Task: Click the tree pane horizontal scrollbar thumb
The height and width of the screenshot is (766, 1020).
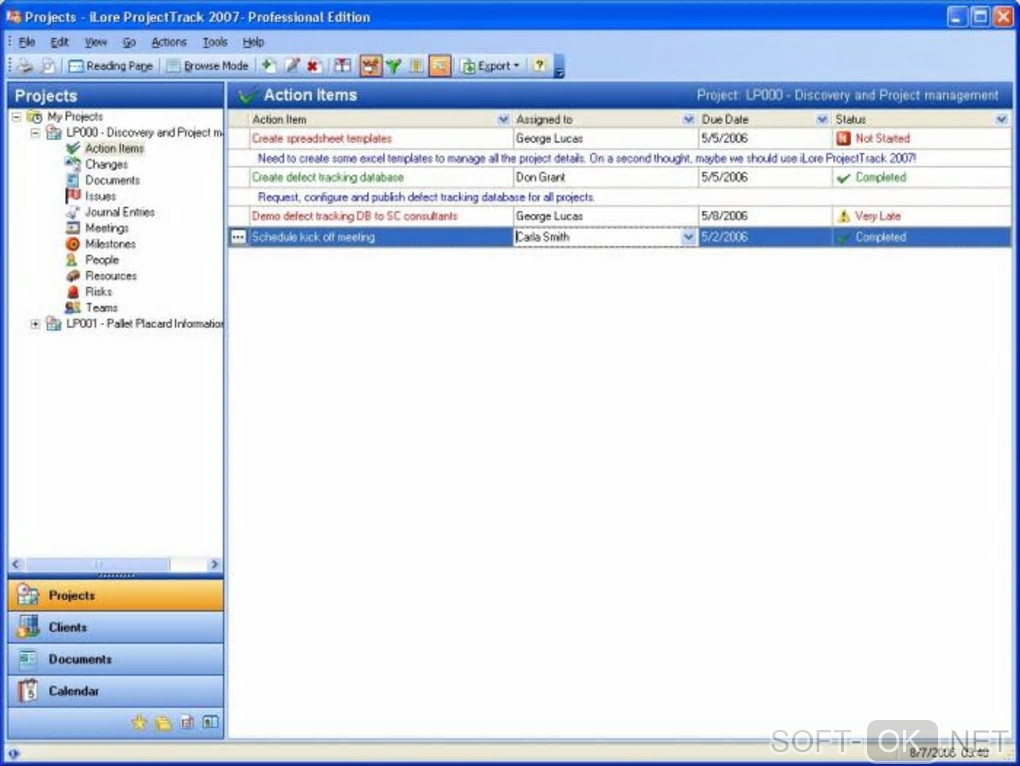Action: pyautogui.click(x=98, y=564)
